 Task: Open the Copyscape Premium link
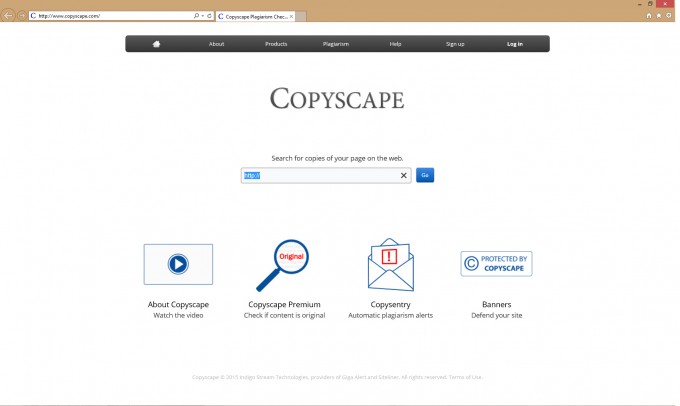click(x=284, y=304)
